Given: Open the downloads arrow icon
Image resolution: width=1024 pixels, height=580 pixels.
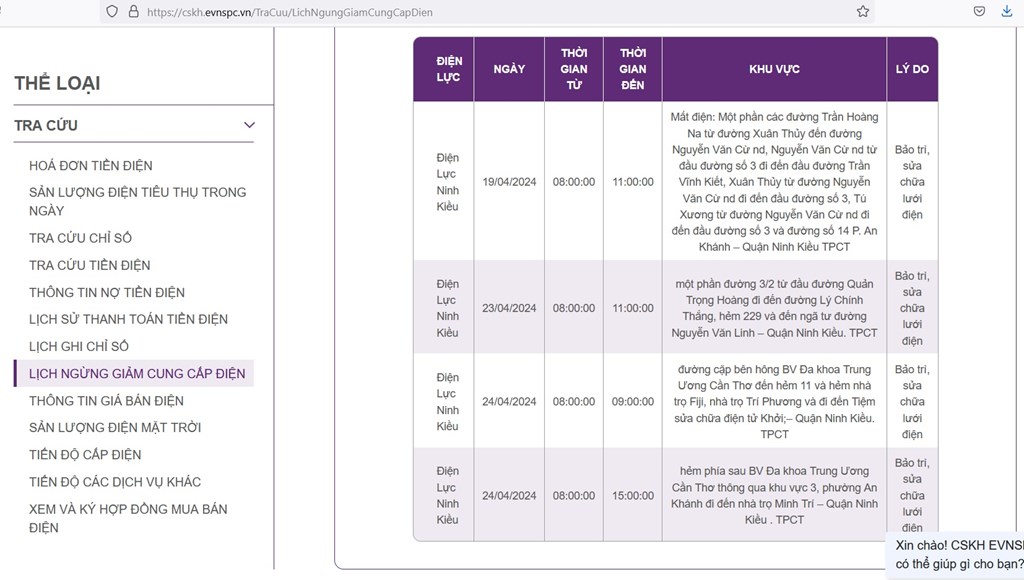Looking at the screenshot, I should pyautogui.click(x=1006, y=12).
